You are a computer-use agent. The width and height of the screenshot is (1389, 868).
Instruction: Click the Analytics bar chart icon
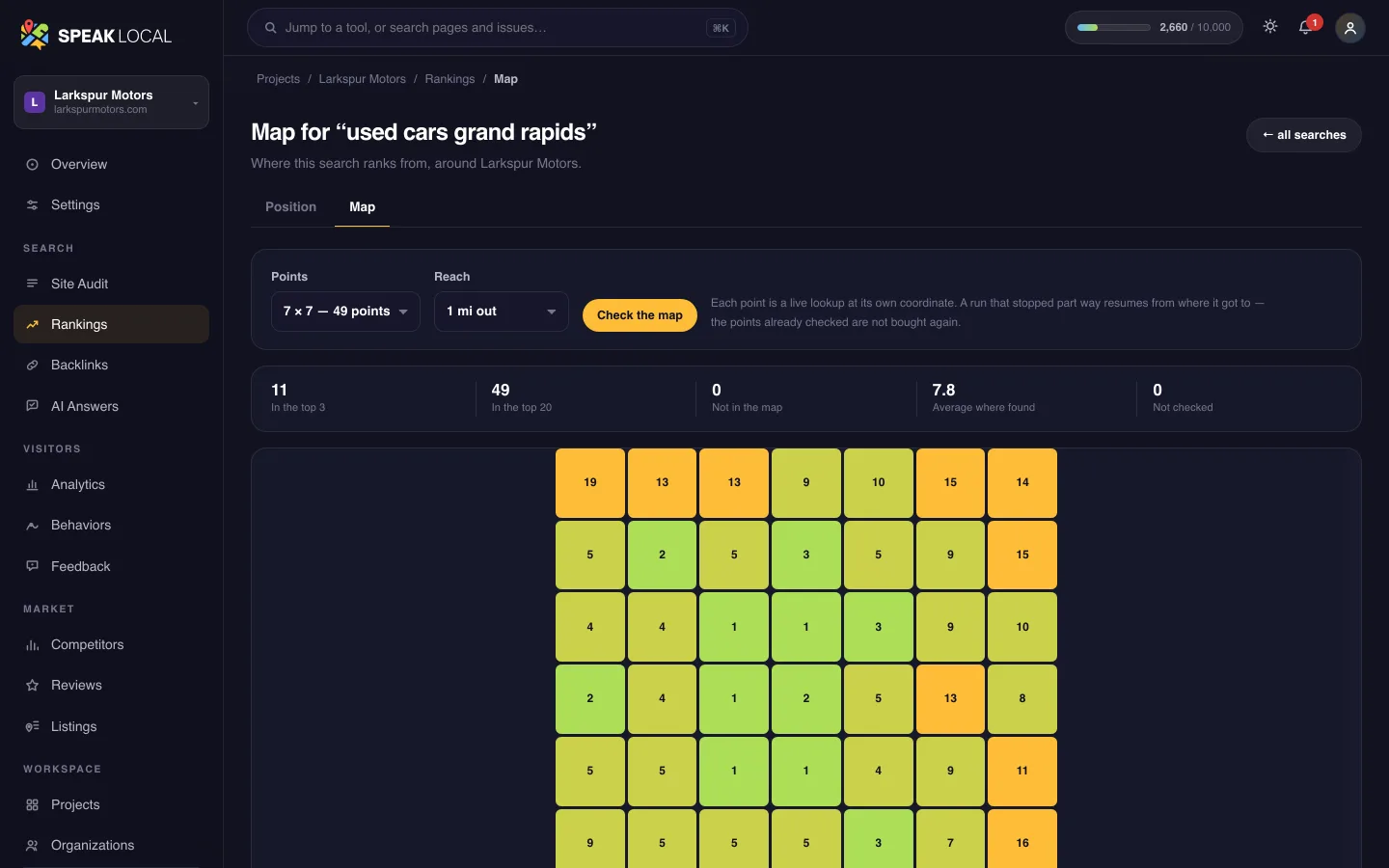32,485
